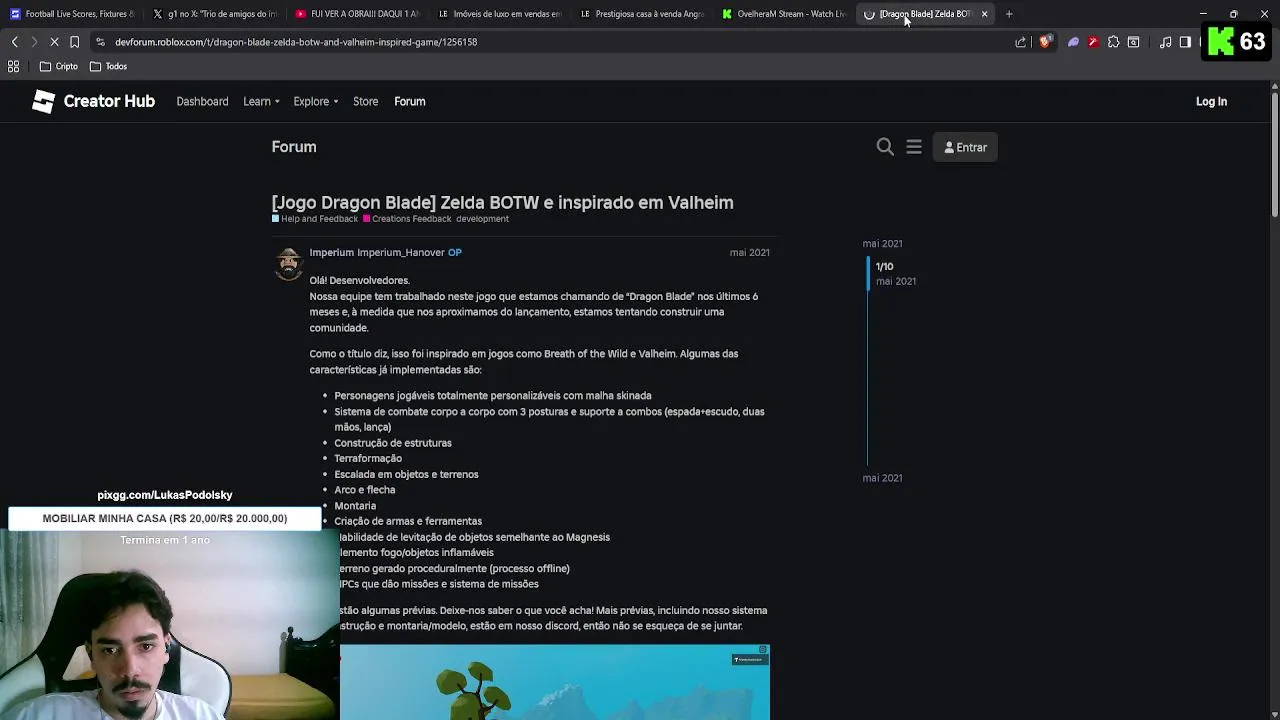
Task: Open the Creations Feedback category
Action: pos(407,219)
